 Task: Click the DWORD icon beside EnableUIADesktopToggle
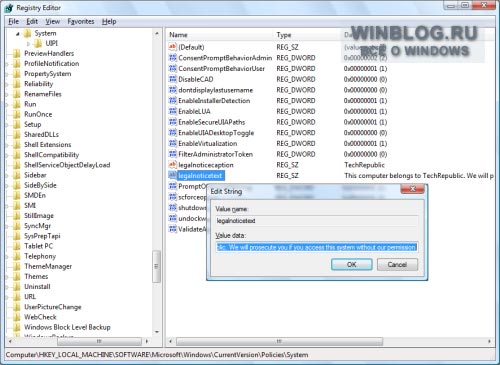coord(173,133)
